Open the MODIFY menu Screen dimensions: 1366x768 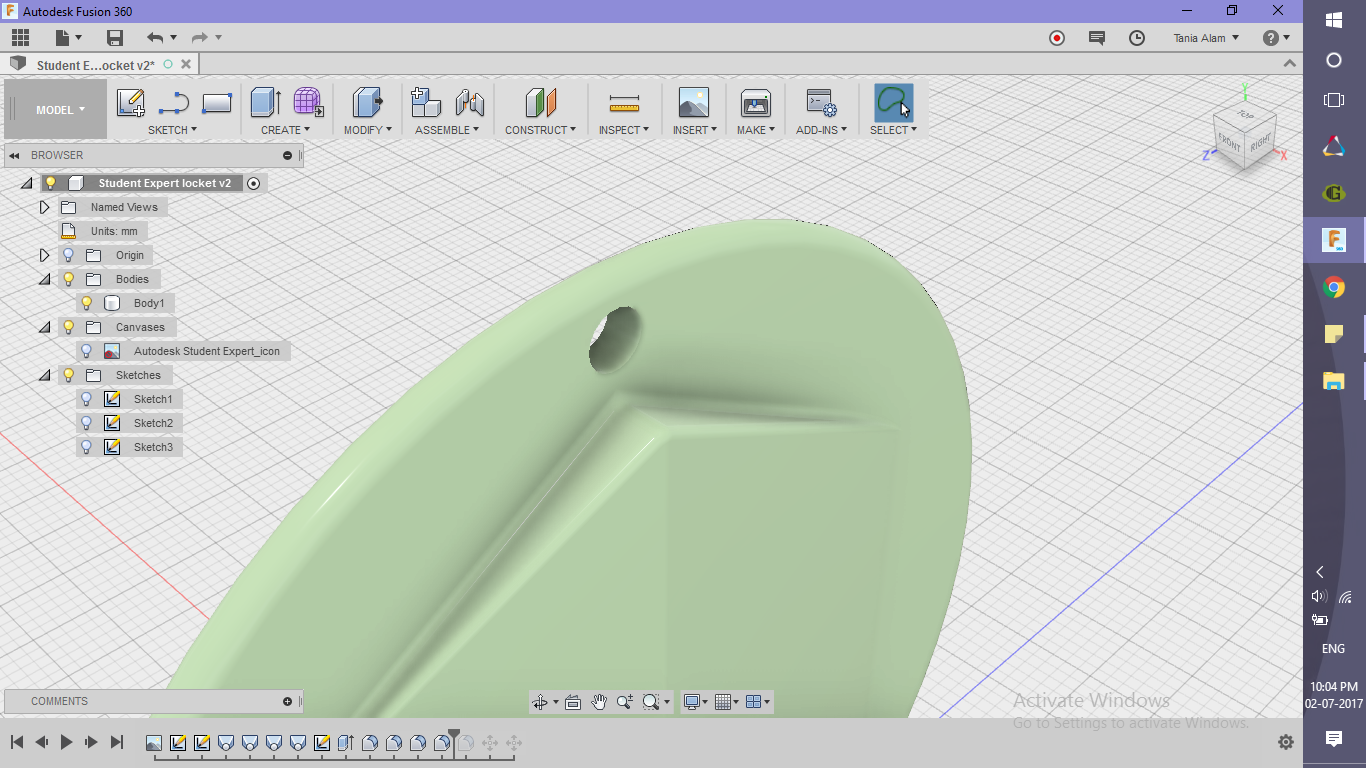[367, 130]
